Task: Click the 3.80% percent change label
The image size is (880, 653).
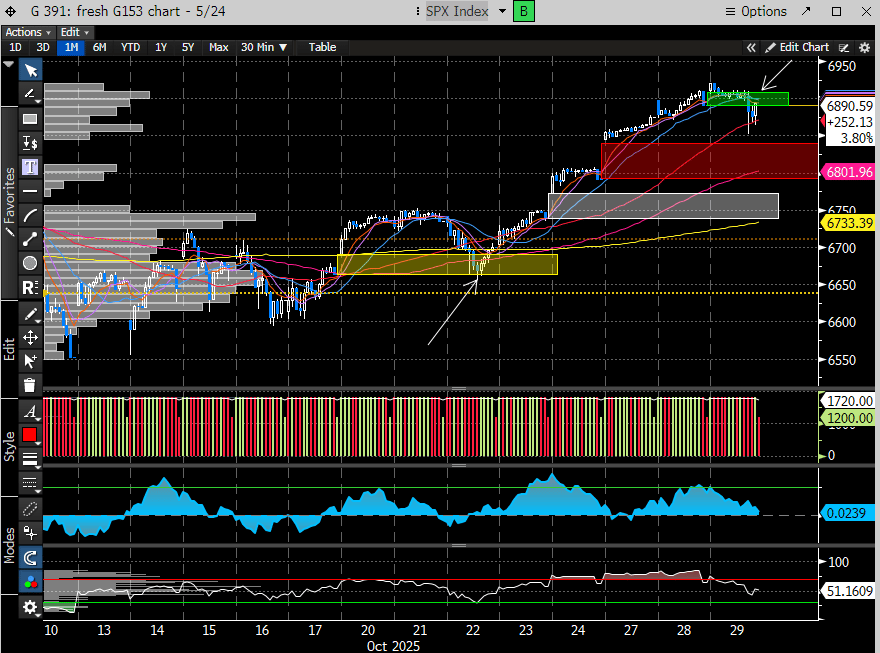Action: pyautogui.click(x=856, y=137)
